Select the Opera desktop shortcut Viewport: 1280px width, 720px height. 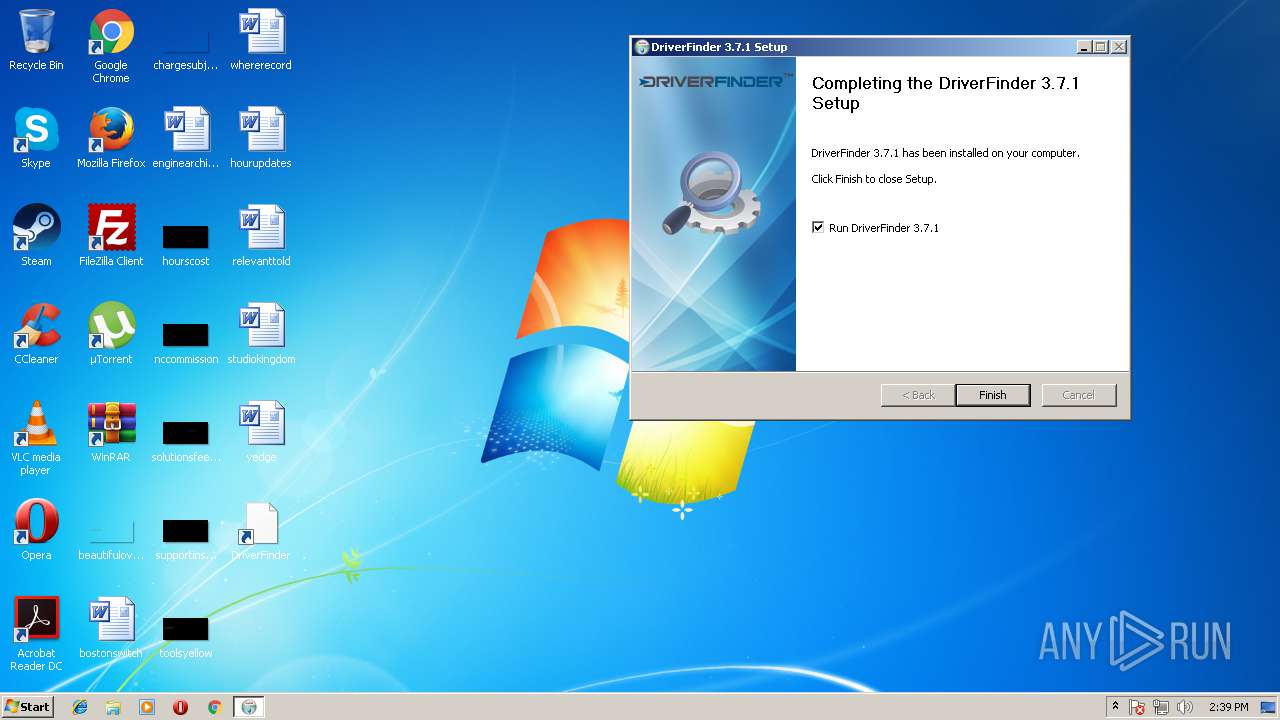36,530
